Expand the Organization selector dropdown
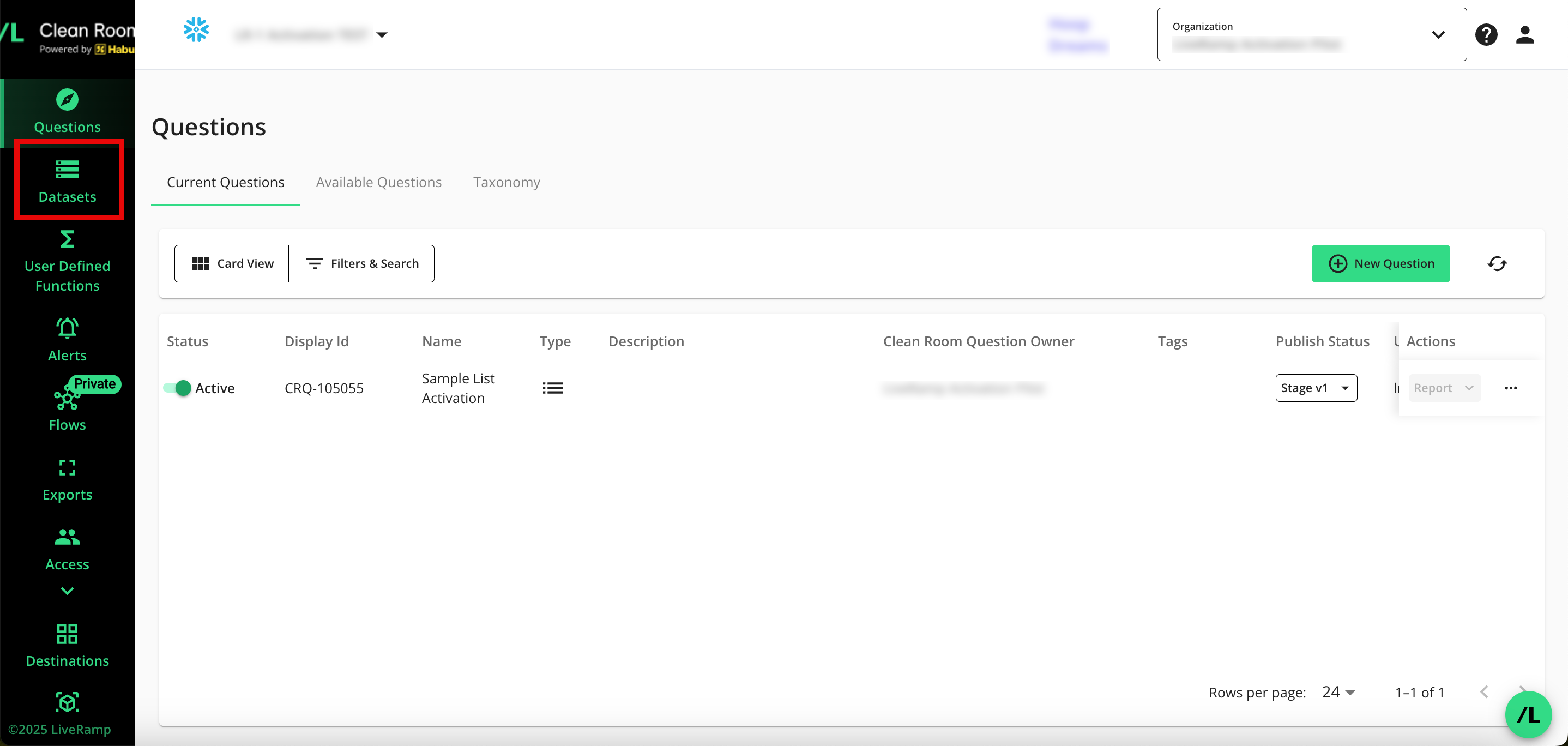Image resolution: width=1568 pixels, height=746 pixels. pyautogui.click(x=1438, y=35)
